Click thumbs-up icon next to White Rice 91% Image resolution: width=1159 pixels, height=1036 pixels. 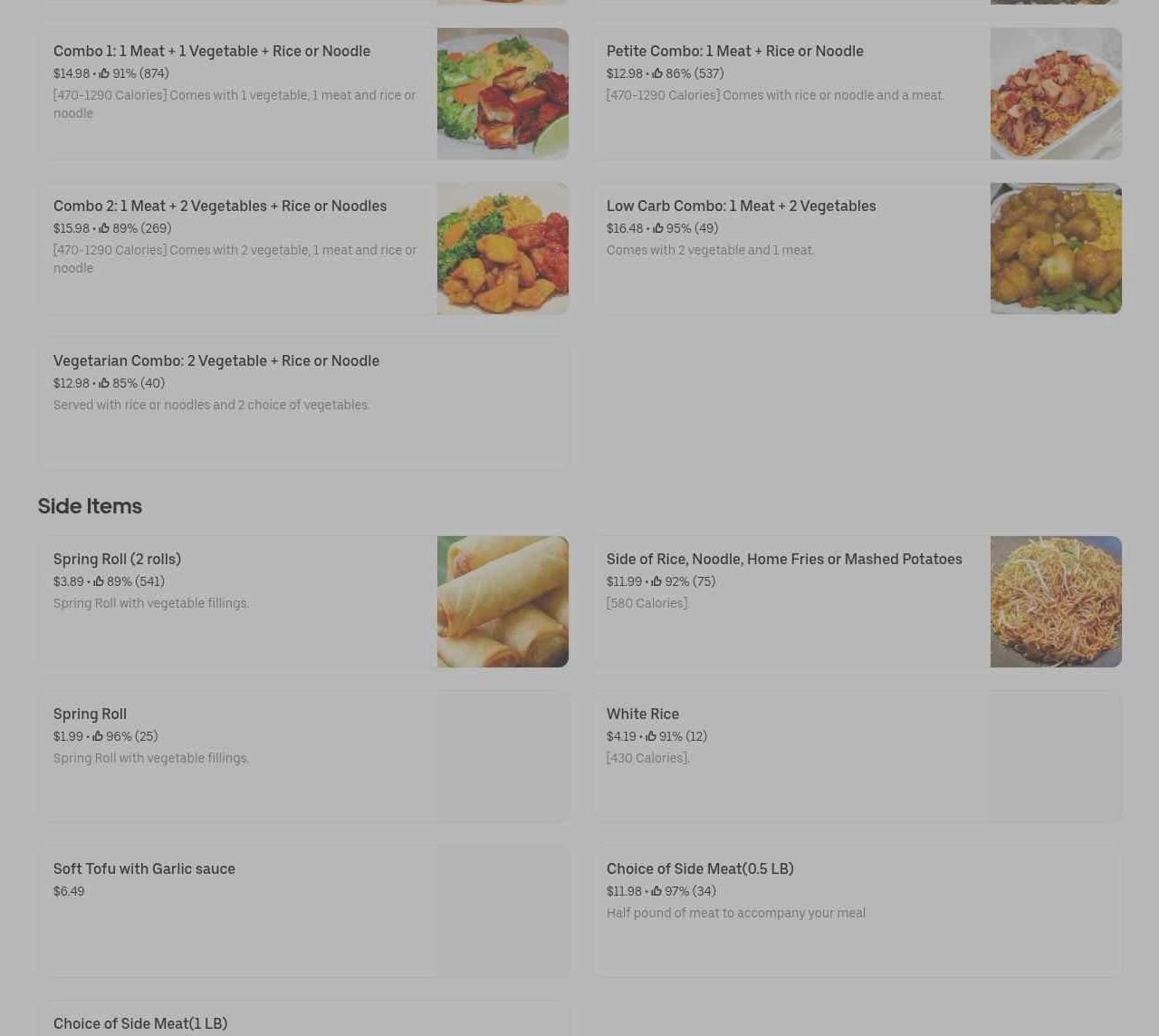pos(651,736)
